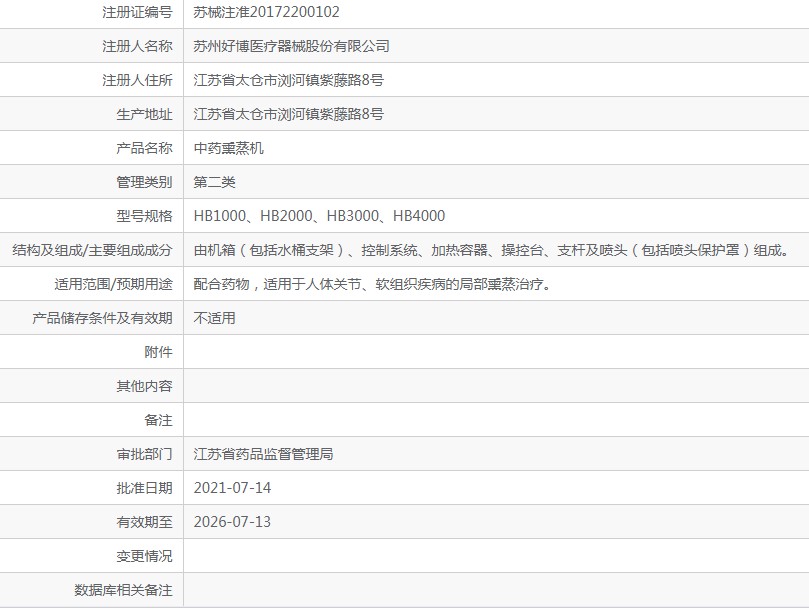
Task: Click the model list HB1000、HB2000、HB3000、HB4000
Action: click(319, 216)
